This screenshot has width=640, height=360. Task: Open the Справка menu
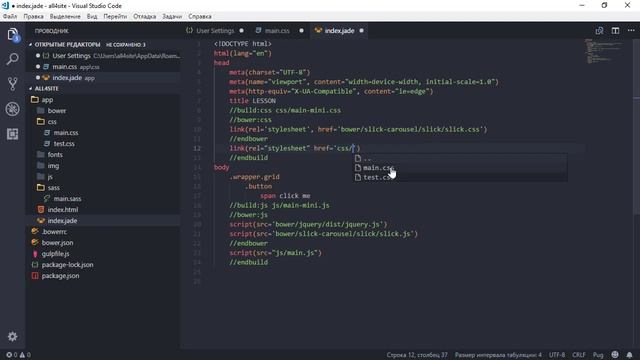[x=200, y=17]
